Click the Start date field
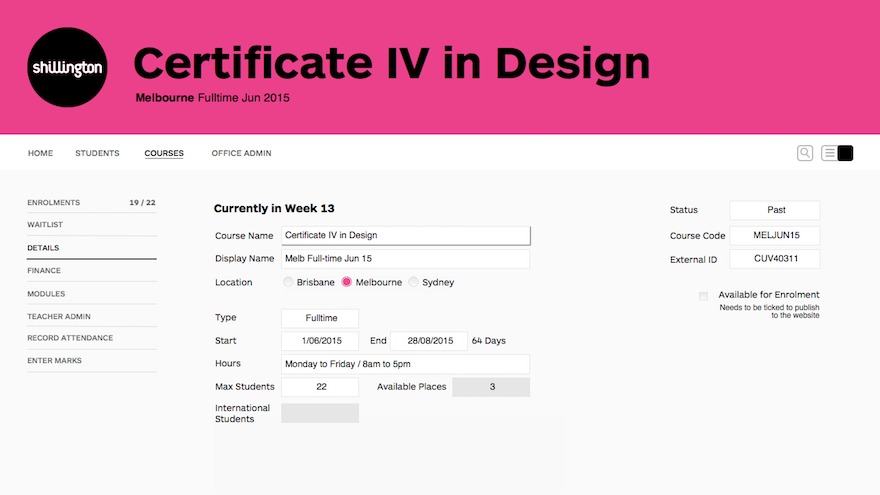Image resolution: width=880 pixels, height=495 pixels. 320,341
